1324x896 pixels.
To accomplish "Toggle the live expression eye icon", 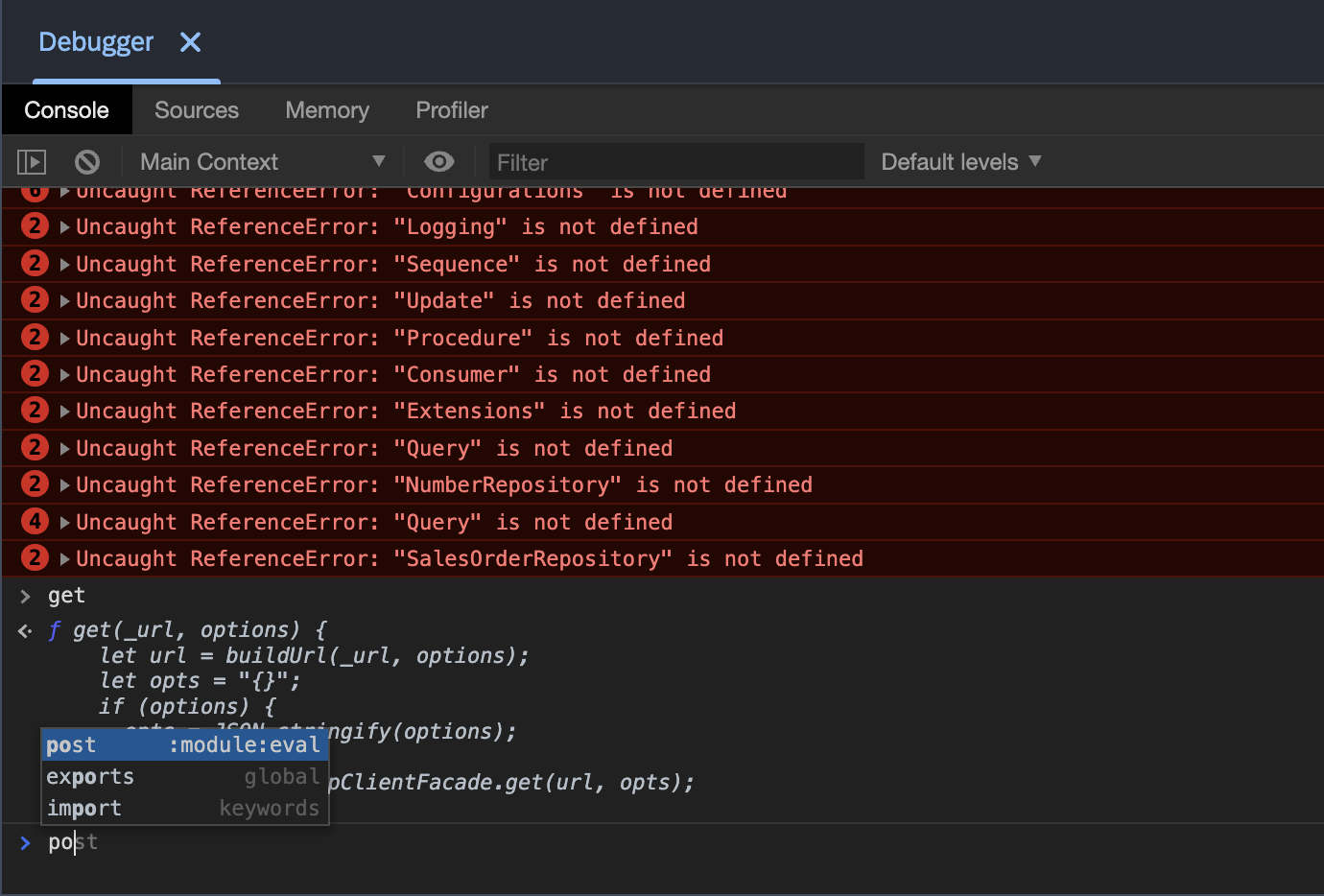I will 439,161.
